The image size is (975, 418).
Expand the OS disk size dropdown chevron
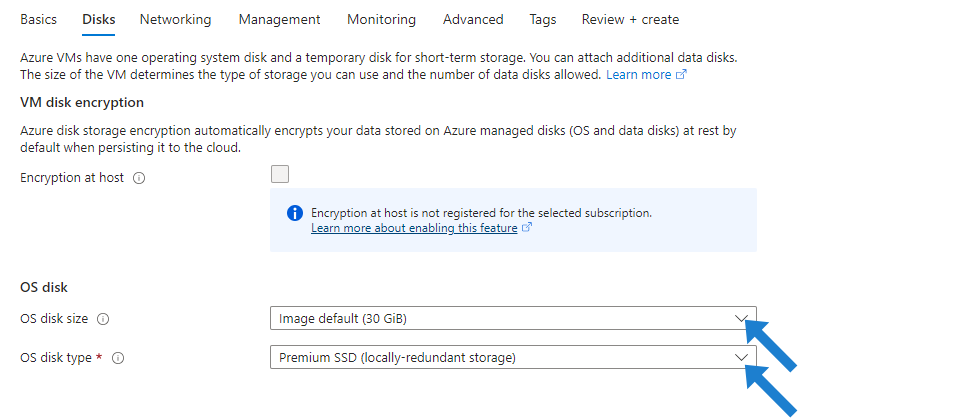pyautogui.click(x=741, y=318)
